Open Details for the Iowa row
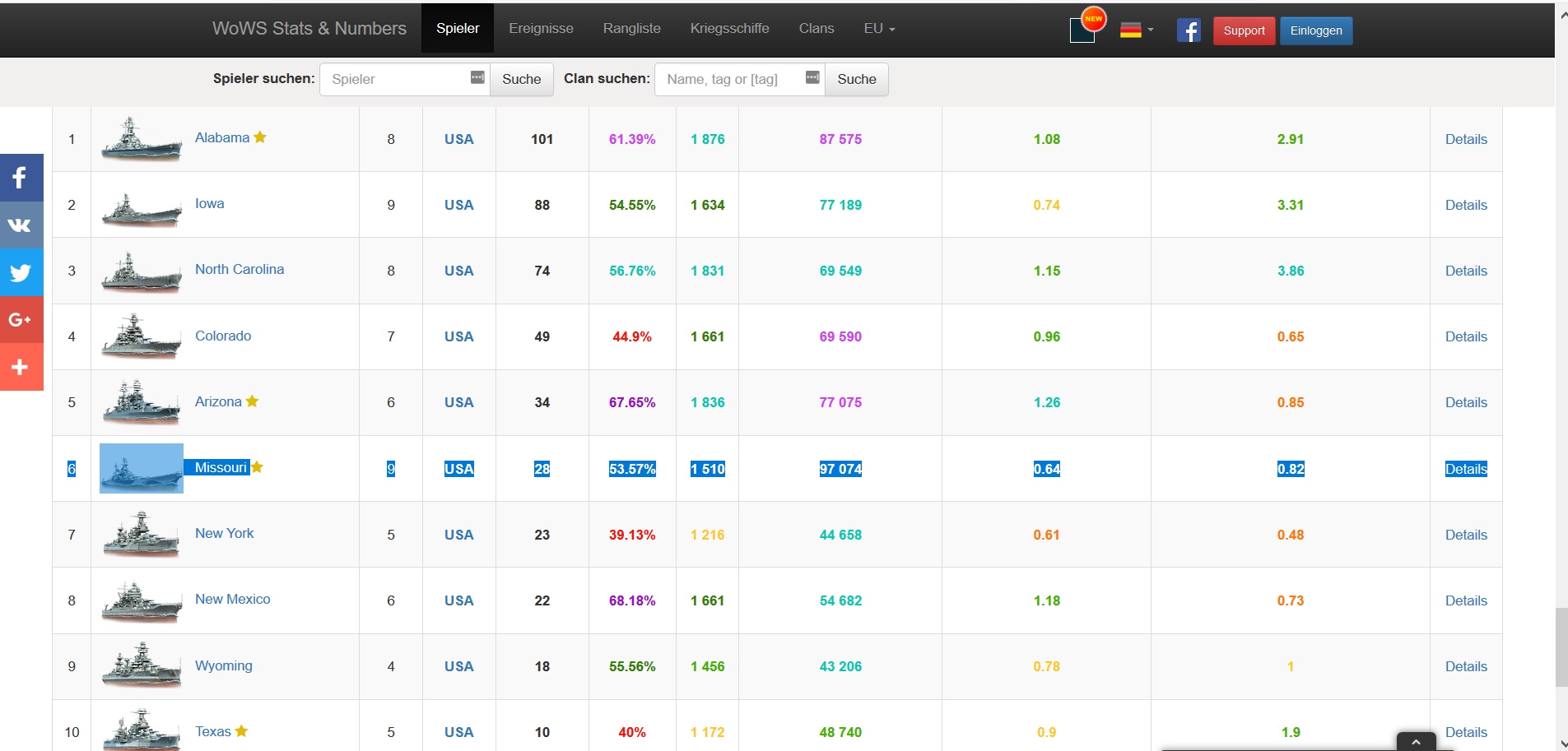This screenshot has width=1568, height=751. pyautogui.click(x=1466, y=205)
